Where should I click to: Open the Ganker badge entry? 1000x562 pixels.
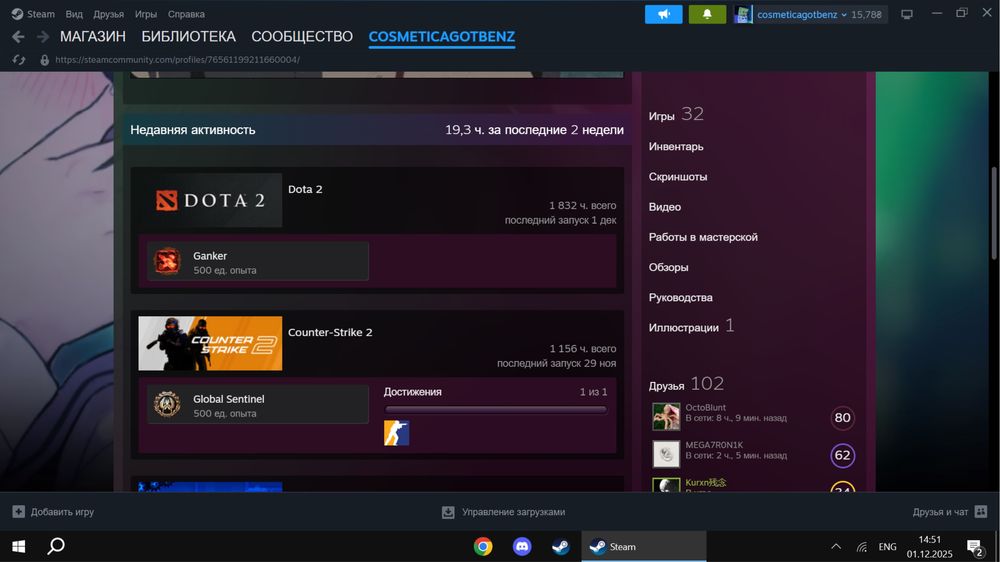(258, 261)
